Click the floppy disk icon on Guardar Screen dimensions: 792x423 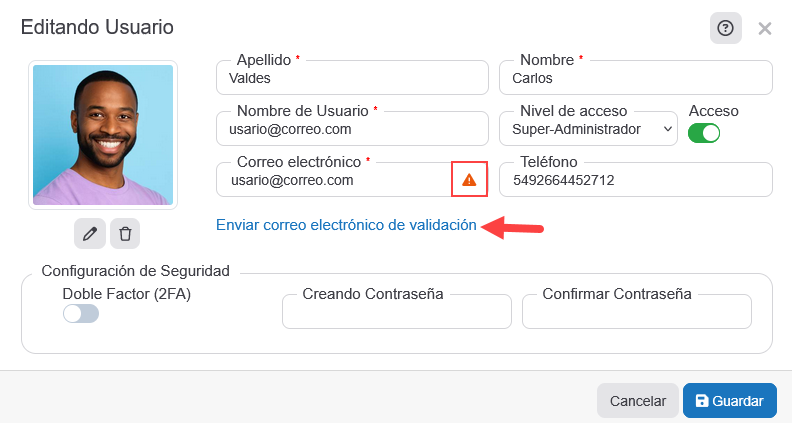click(x=702, y=401)
